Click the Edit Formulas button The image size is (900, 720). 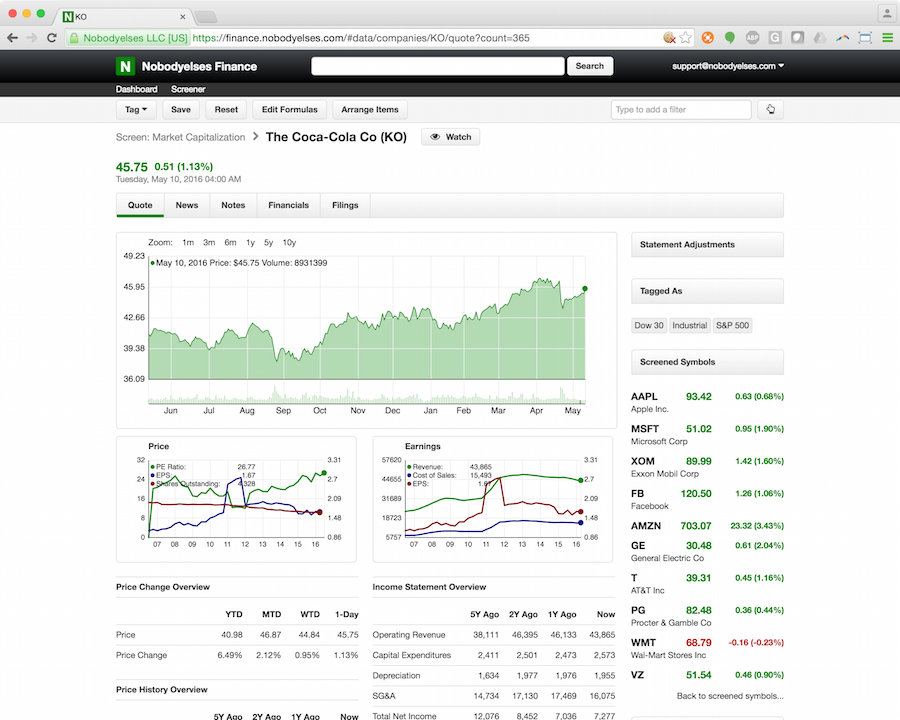(x=289, y=109)
